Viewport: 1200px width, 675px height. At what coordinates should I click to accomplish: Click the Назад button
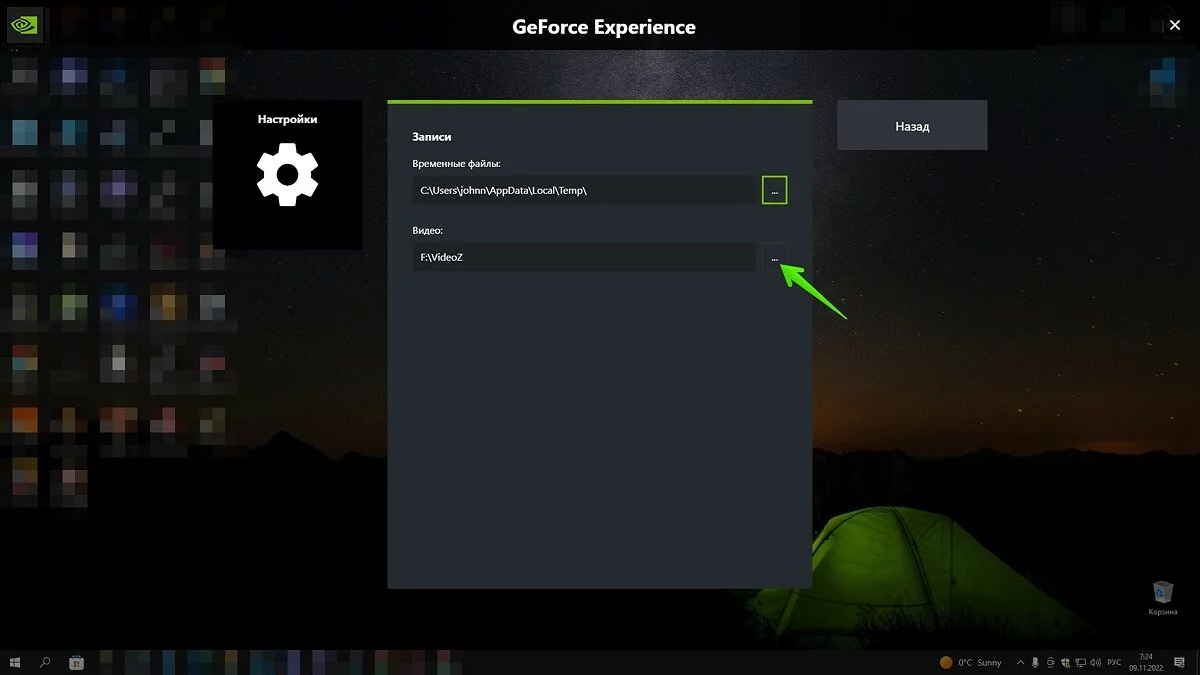[x=911, y=126]
